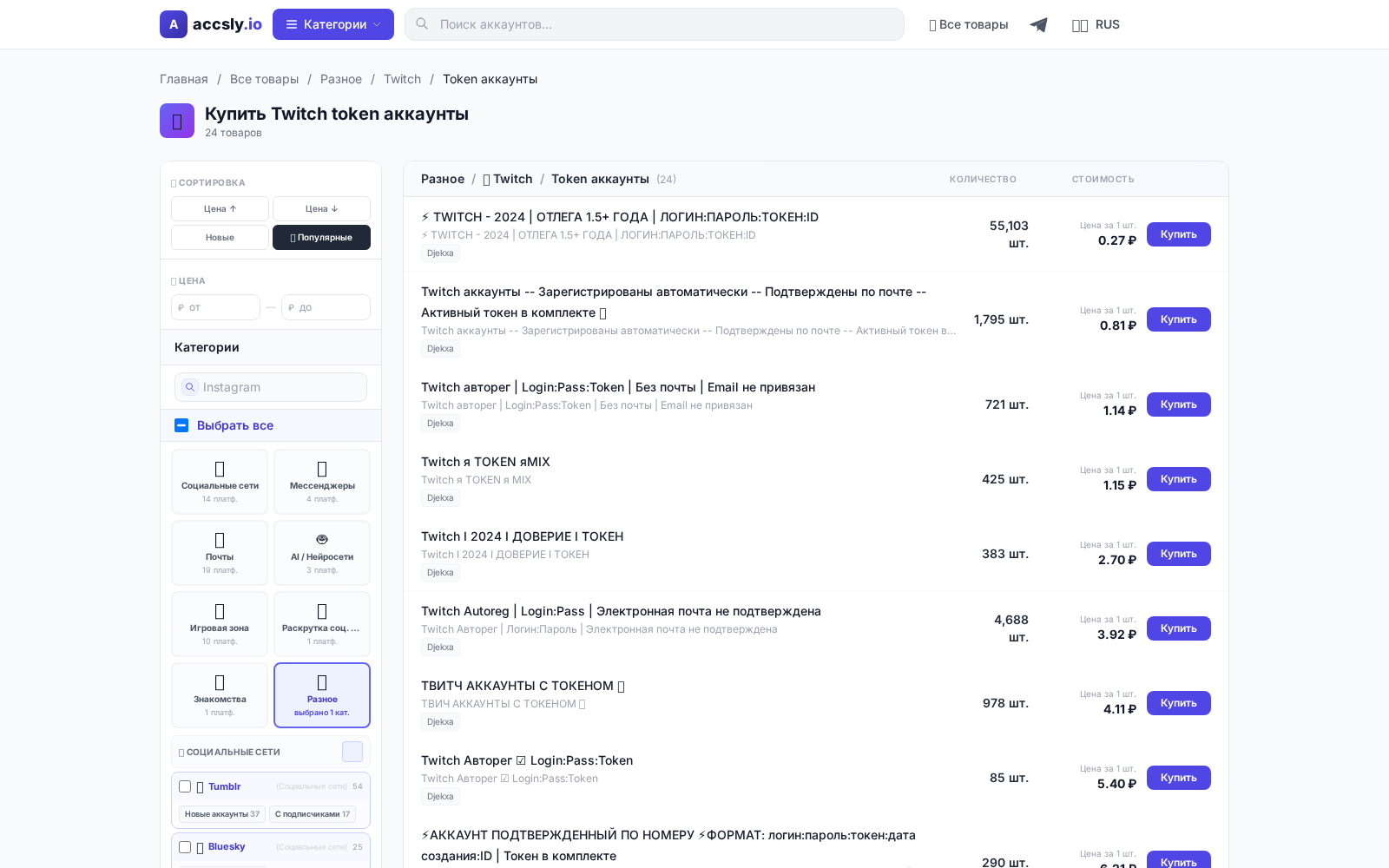Open TWITCH - 2024 ОТЛЕГА 1.5+ ГОДА listing title

620,217
